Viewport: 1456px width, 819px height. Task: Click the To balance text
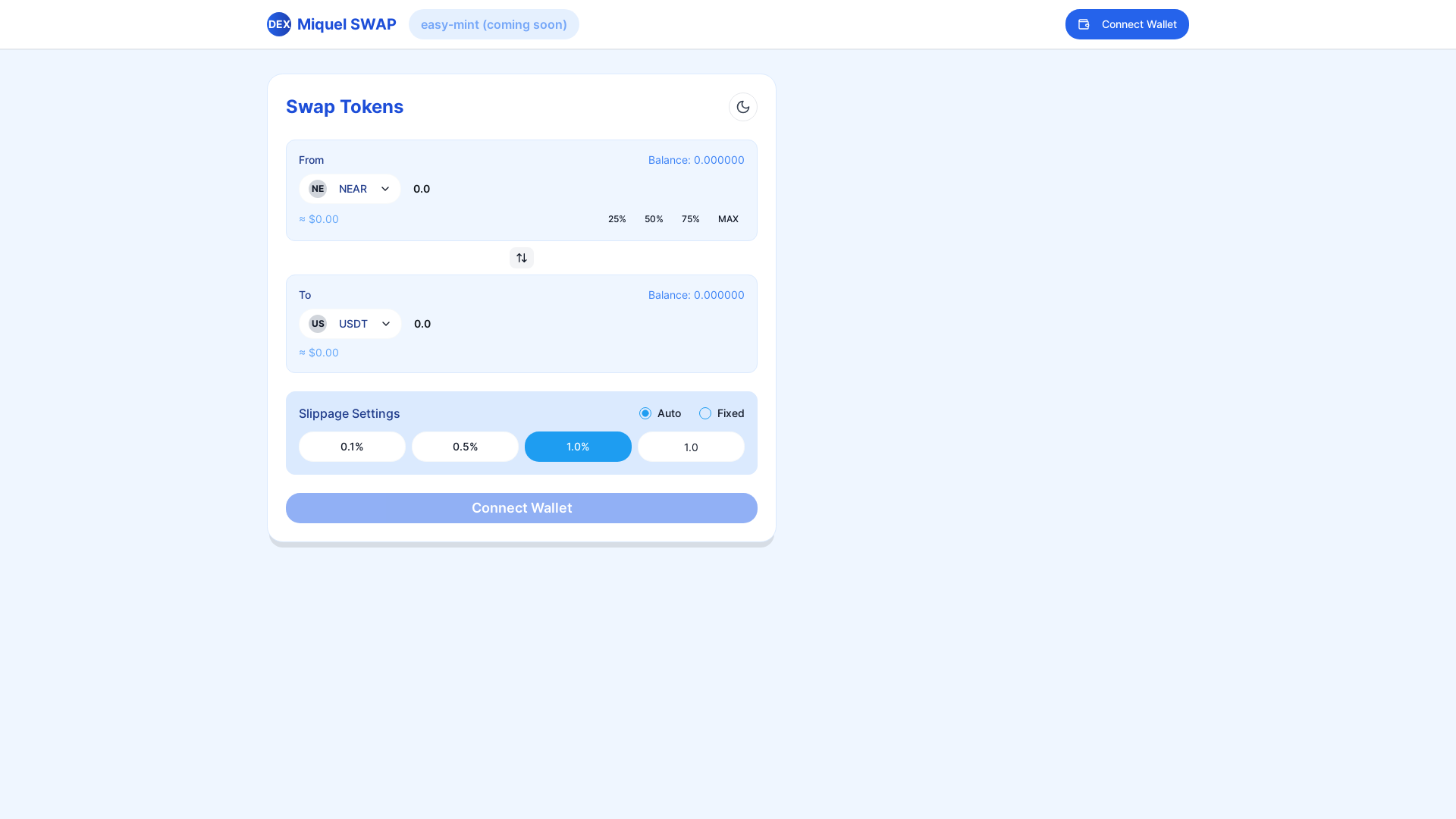pyautogui.click(x=696, y=295)
